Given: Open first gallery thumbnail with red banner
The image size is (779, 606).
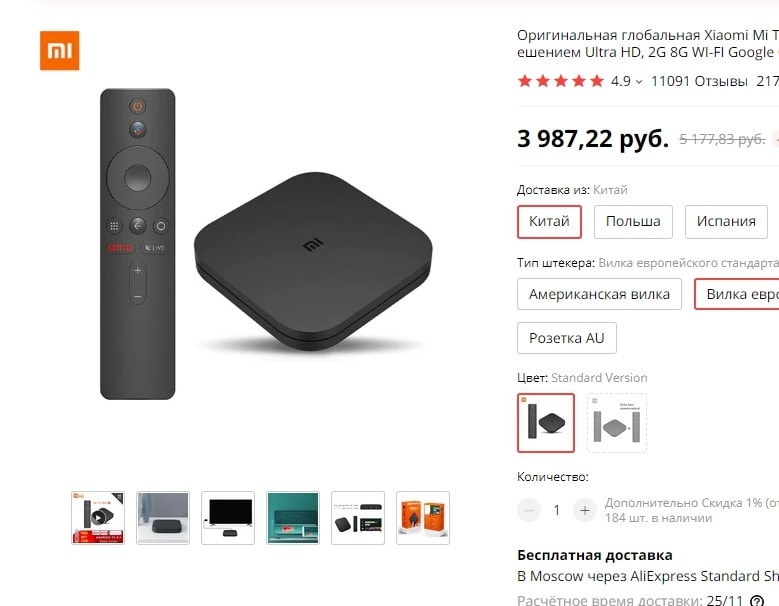Looking at the screenshot, I should tap(98, 518).
